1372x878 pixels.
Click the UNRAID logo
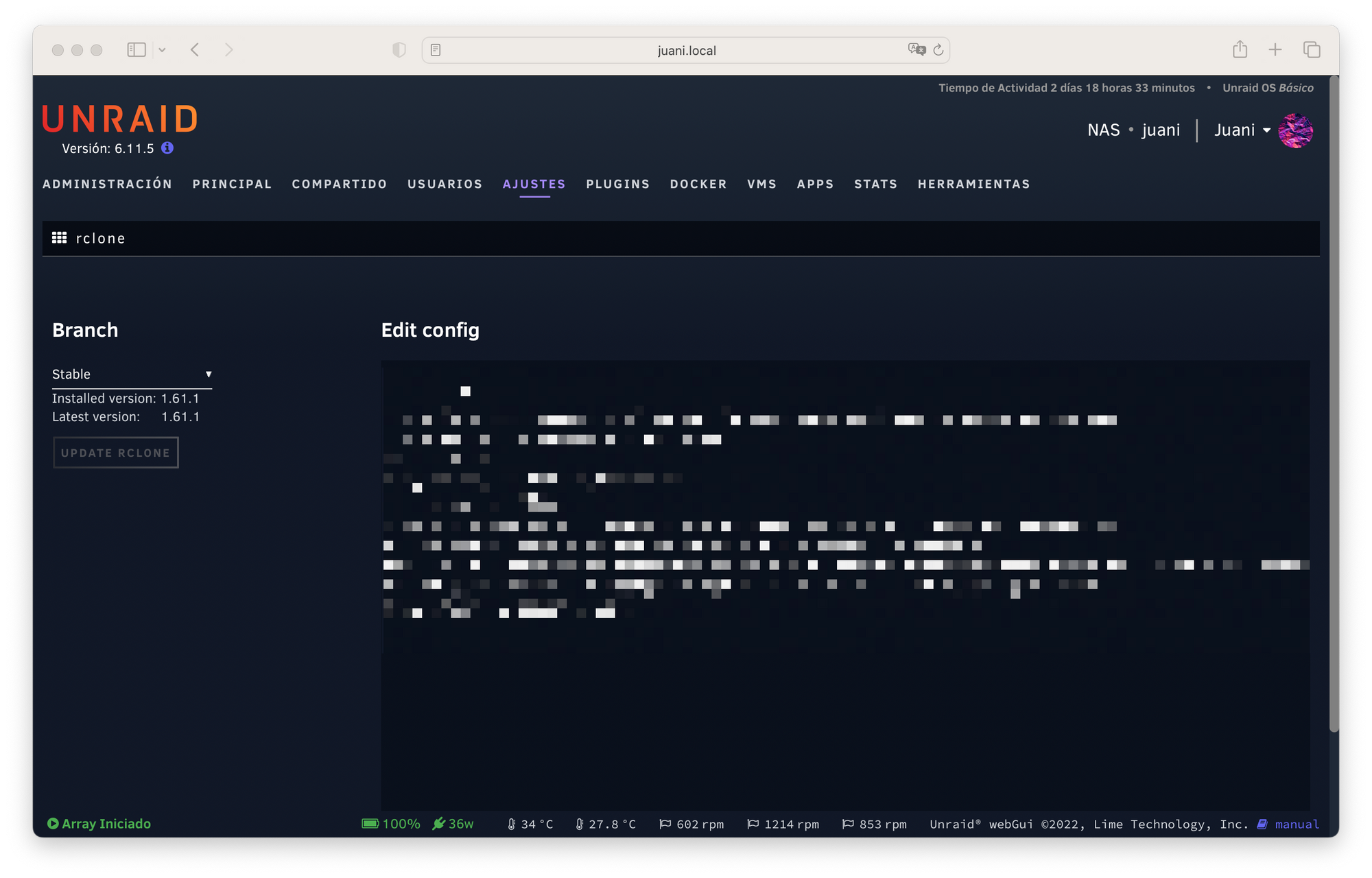(x=121, y=119)
